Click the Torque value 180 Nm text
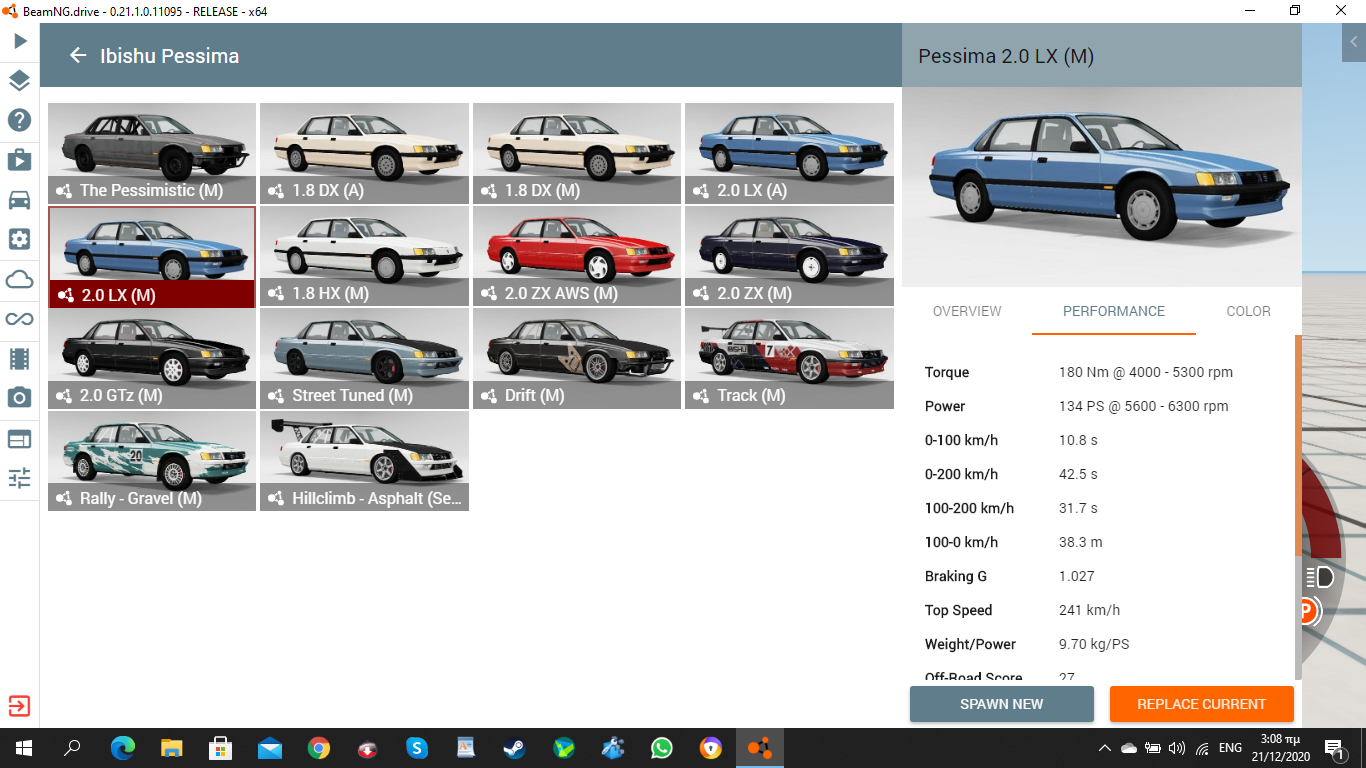This screenshot has width=1366, height=768. tap(1146, 372)
